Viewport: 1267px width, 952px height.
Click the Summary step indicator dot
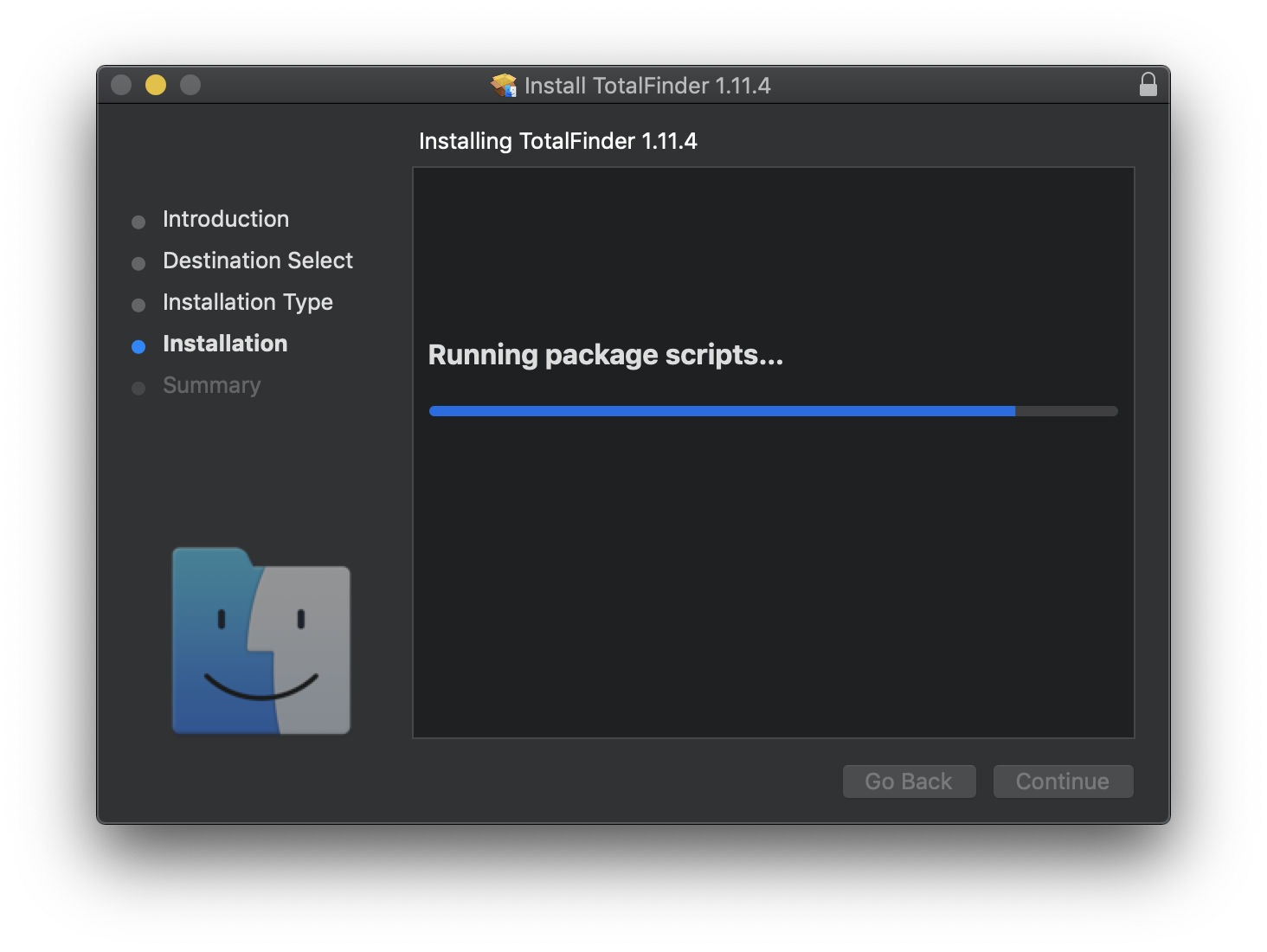[x=139, y=388]
